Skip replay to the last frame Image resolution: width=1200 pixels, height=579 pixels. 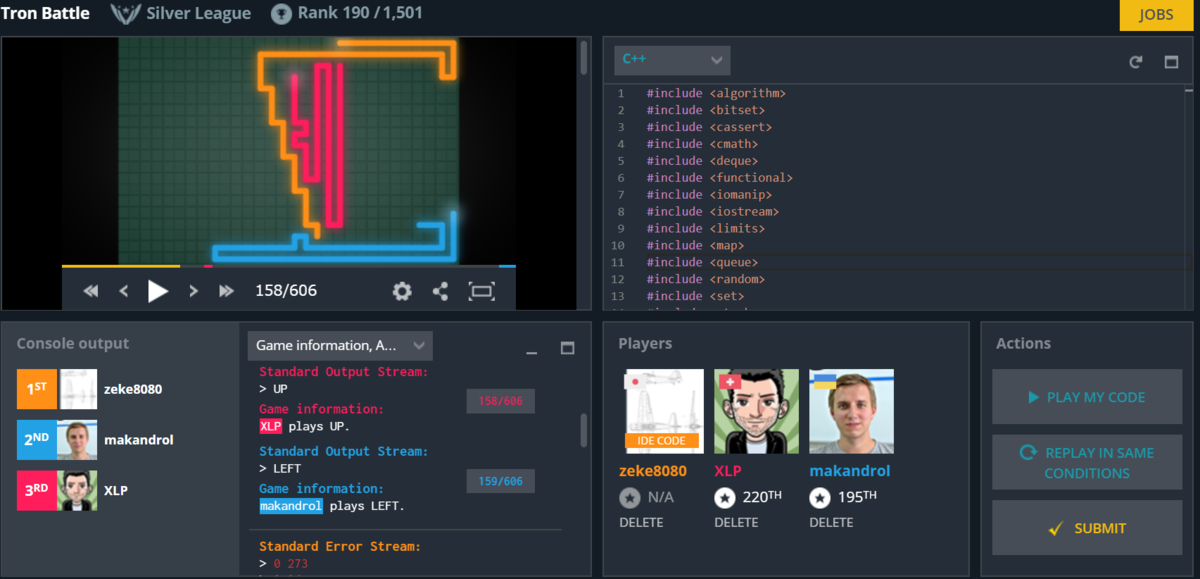(227, 291)
